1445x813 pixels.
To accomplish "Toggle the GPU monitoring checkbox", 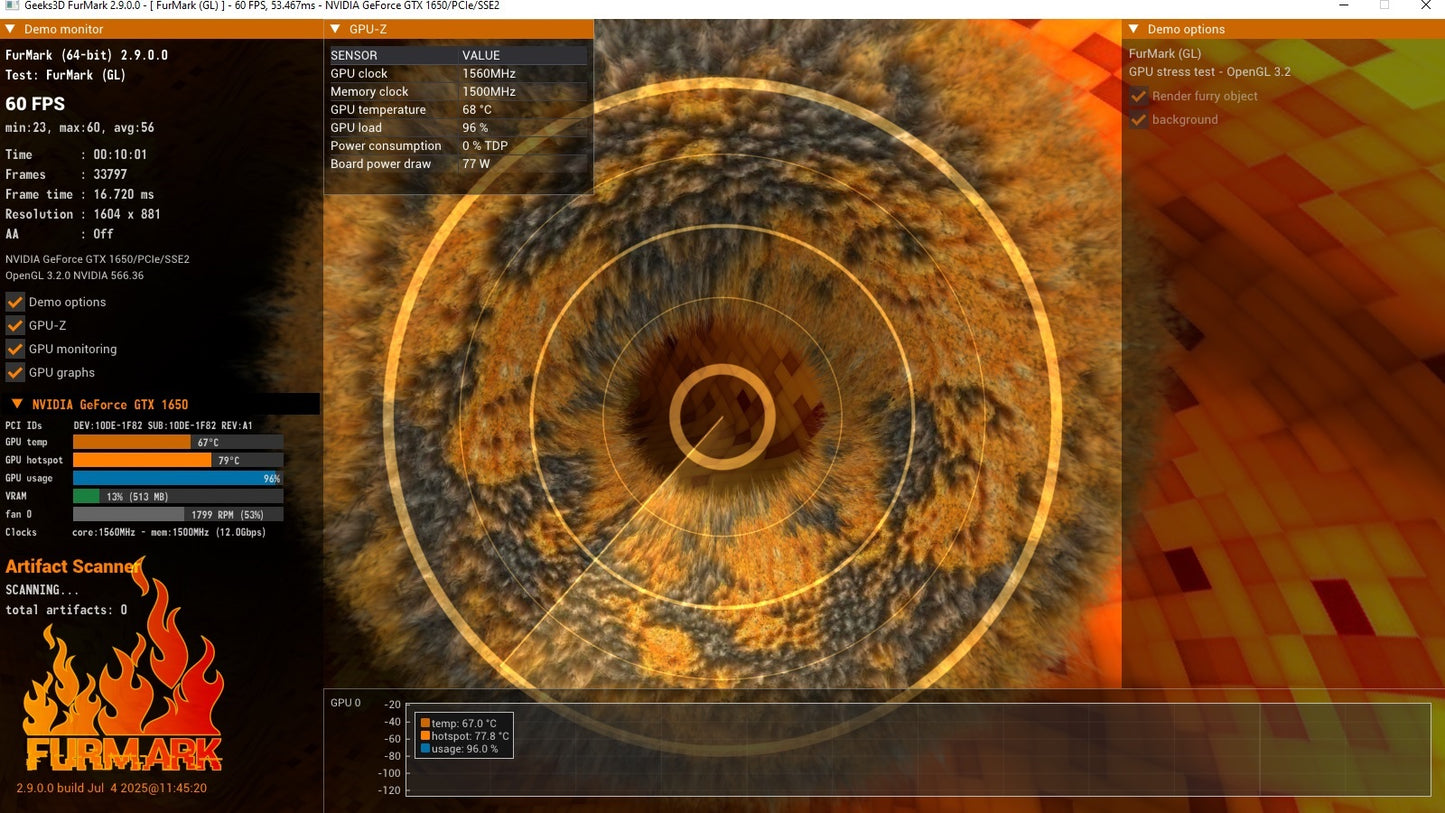I will [x=15, y=349].
